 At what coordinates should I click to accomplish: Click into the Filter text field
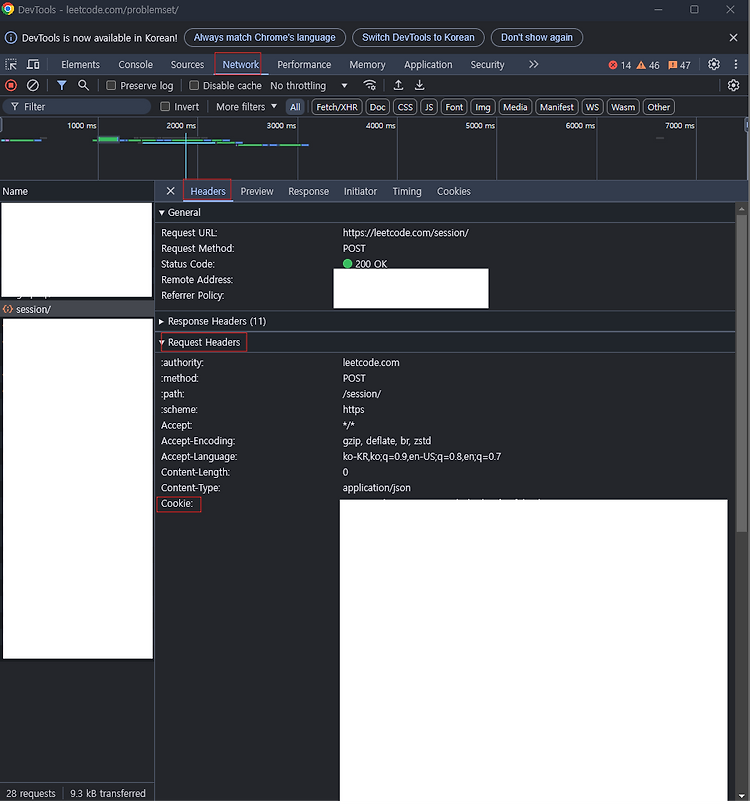[x=77, y=107]
